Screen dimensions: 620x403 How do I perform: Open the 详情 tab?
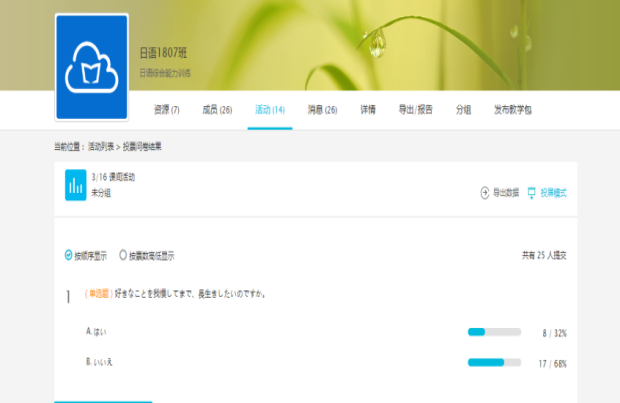pos(368,110)
